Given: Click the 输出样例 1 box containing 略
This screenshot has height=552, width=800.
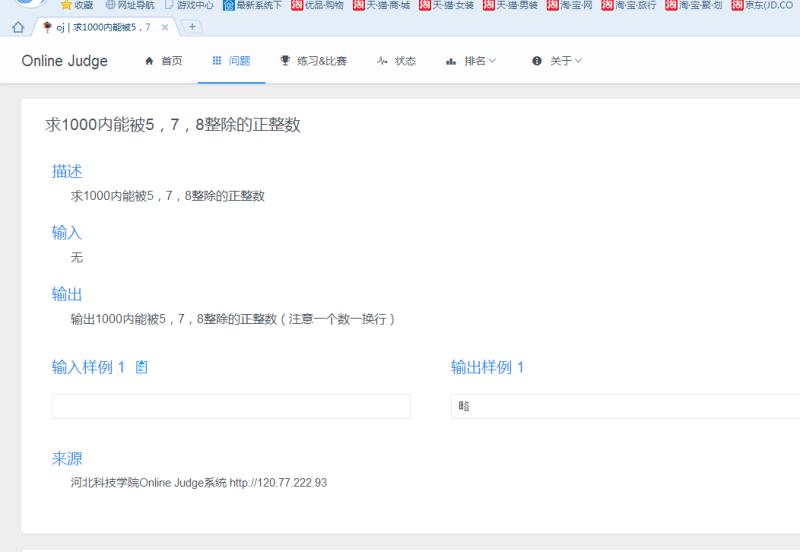Looking at the screenshot, I should click(x=626, y=406).
